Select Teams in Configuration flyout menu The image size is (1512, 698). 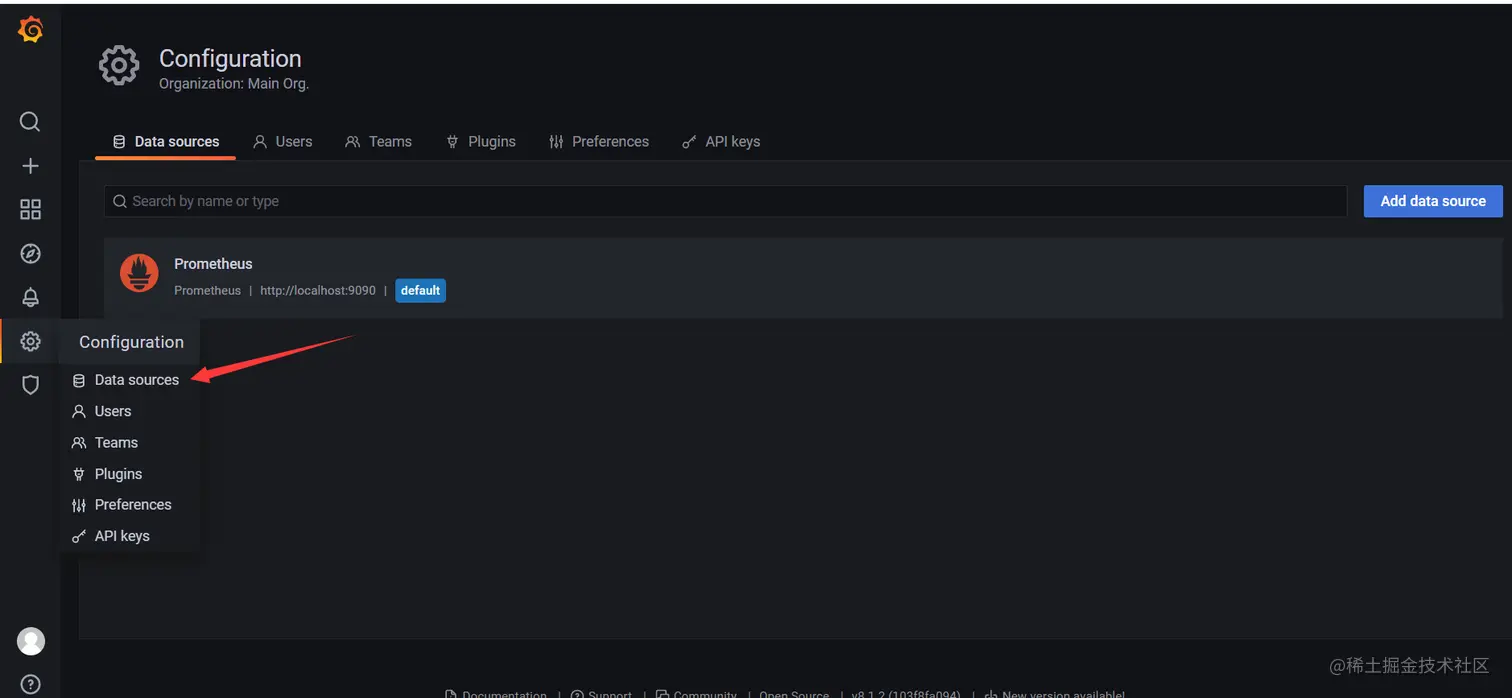(x=105, y=442)
